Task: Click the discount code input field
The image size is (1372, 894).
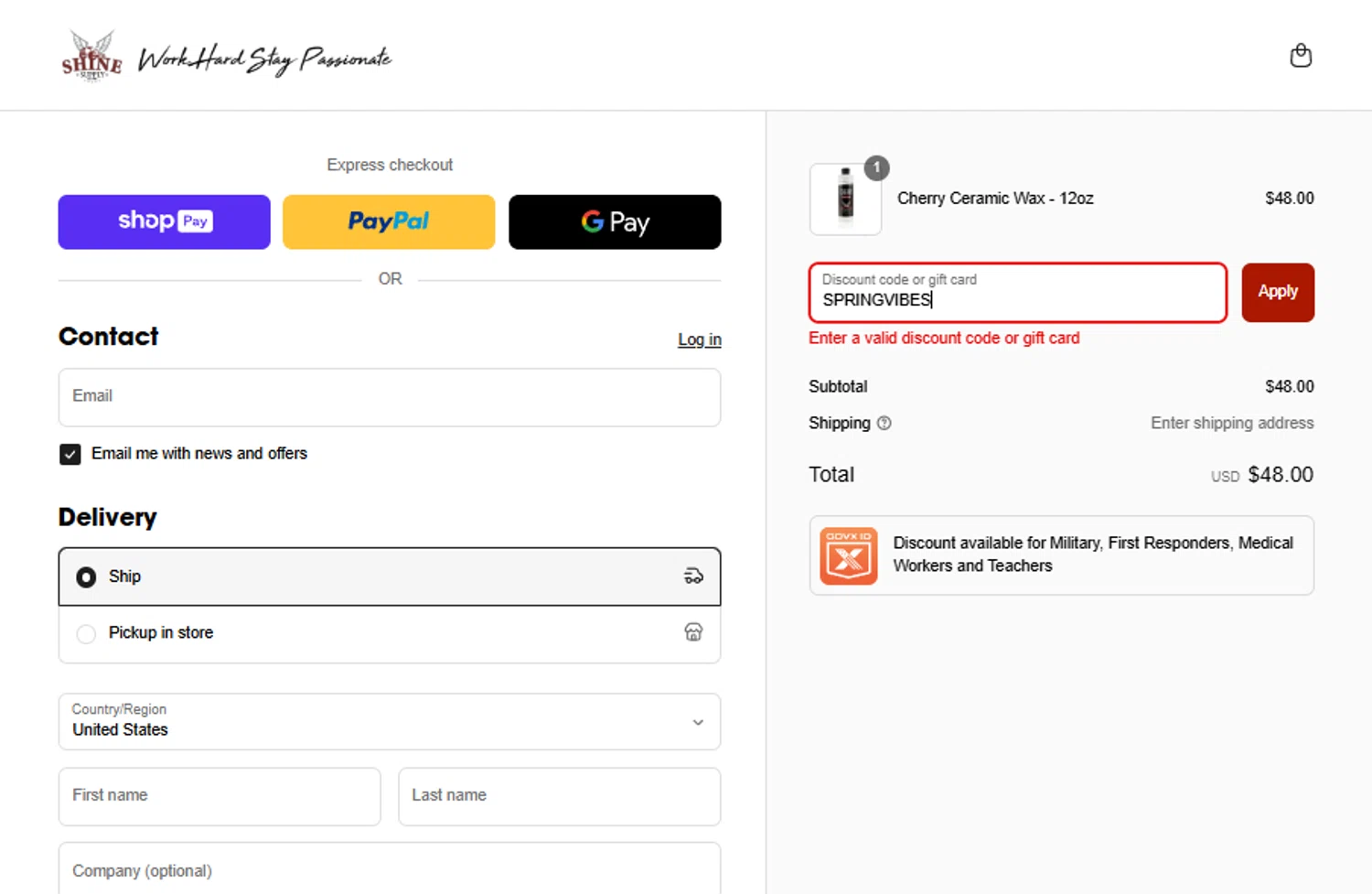Action: [1018, 292]
